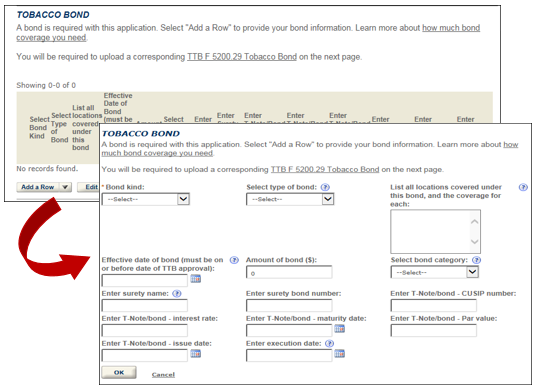Image resolution: width=538 pixels, height=390 pixels.
Task: Focus the effective date of bond field
Action: pos(145,281)
